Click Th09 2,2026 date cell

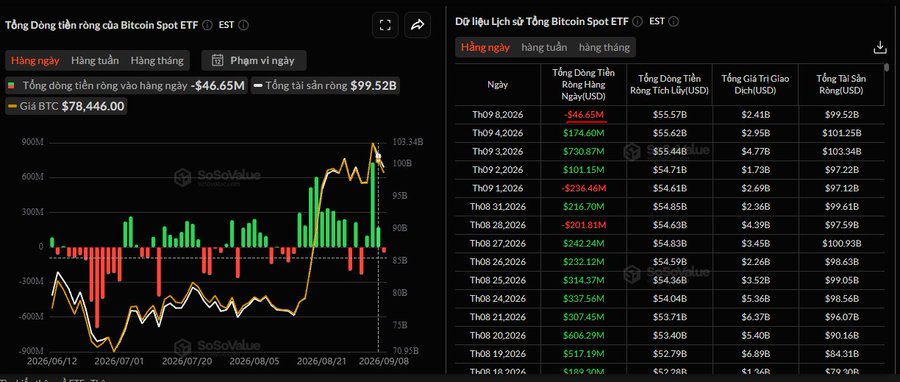point(498,170)
